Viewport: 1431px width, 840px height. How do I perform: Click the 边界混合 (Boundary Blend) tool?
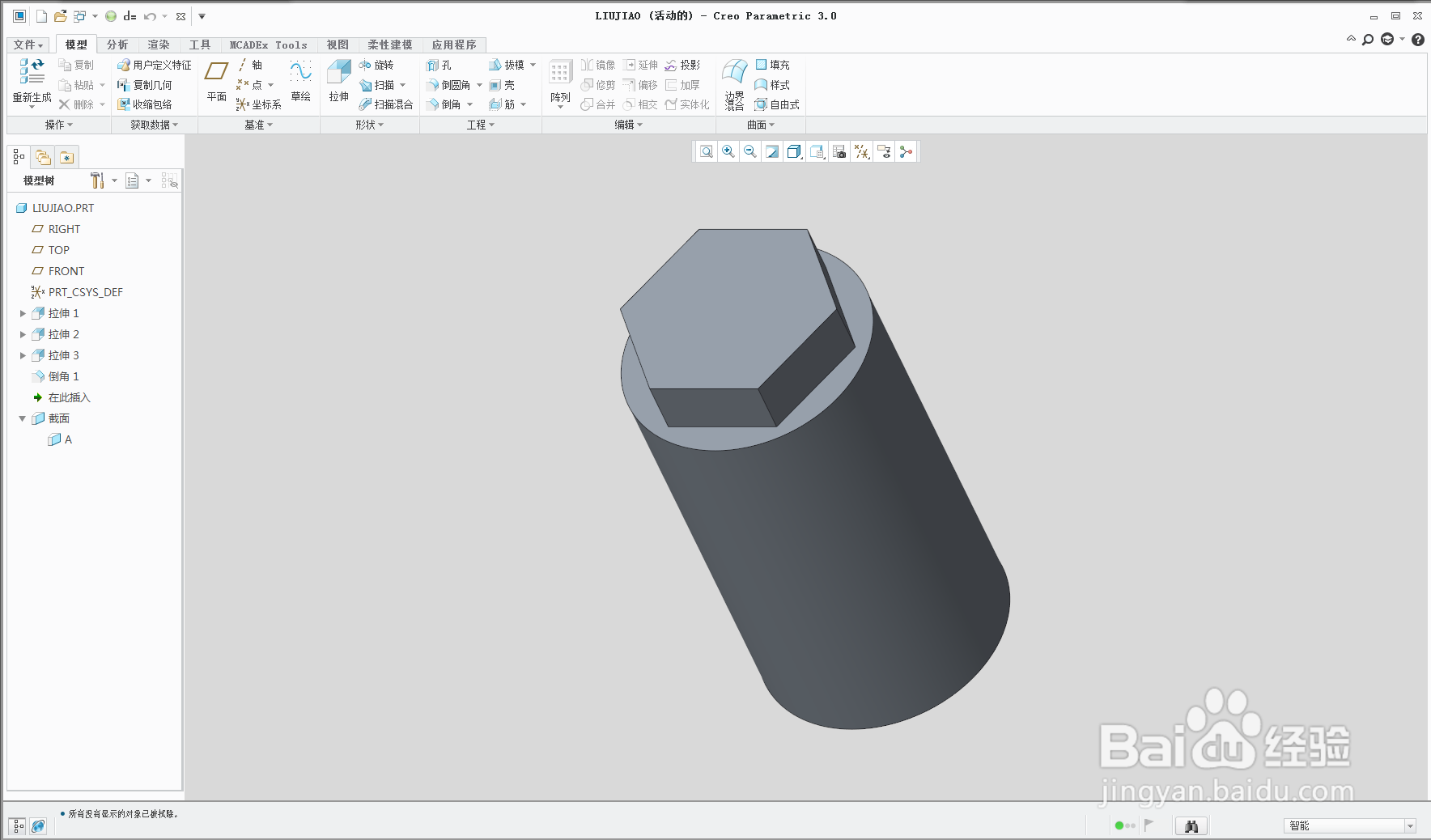734,84
